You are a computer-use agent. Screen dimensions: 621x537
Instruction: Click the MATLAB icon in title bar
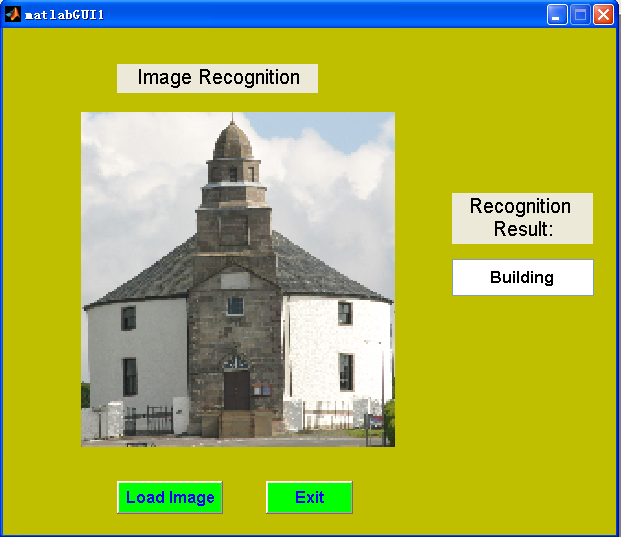pyautogui.click(x=13, y=15)
